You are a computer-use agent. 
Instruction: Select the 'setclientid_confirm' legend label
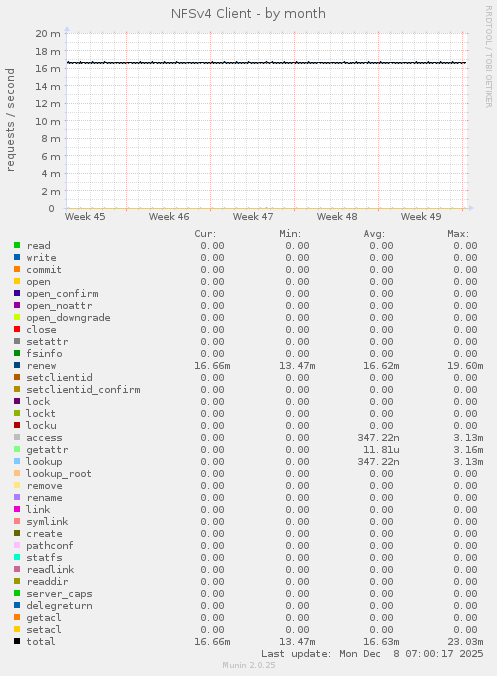point(83,390)
